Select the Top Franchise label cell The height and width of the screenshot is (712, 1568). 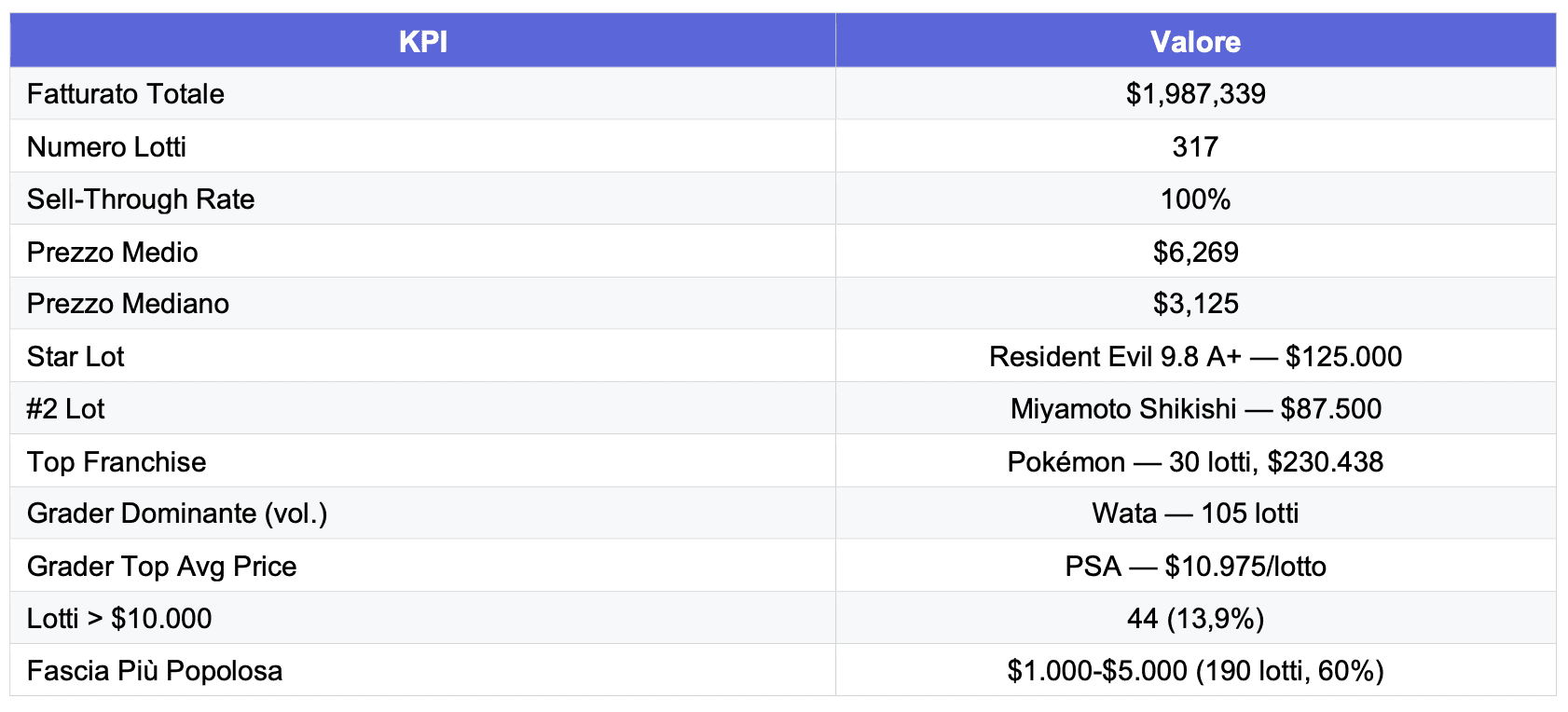[117, 462]
